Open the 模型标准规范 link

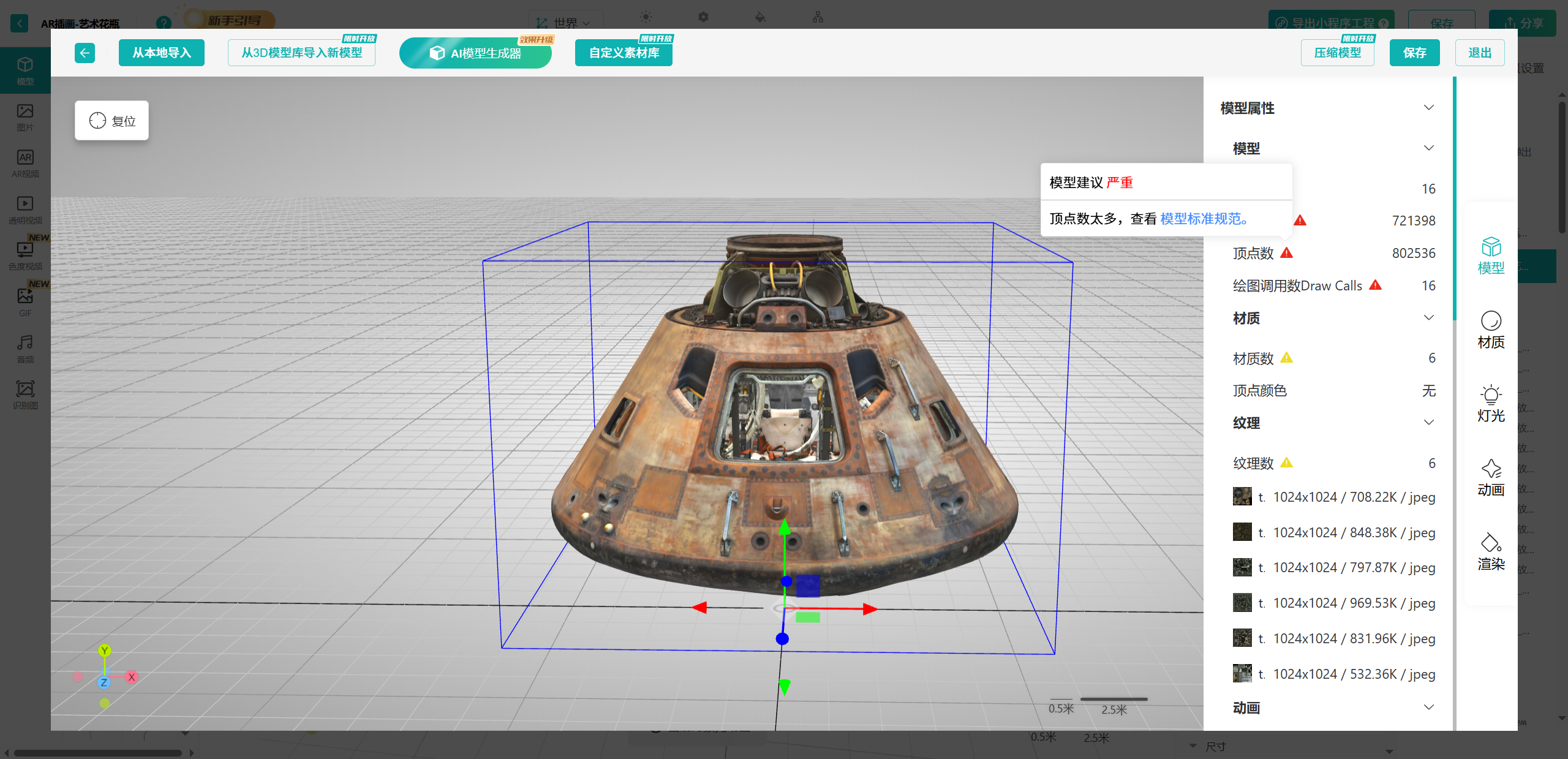click(x=1203, y=219)
